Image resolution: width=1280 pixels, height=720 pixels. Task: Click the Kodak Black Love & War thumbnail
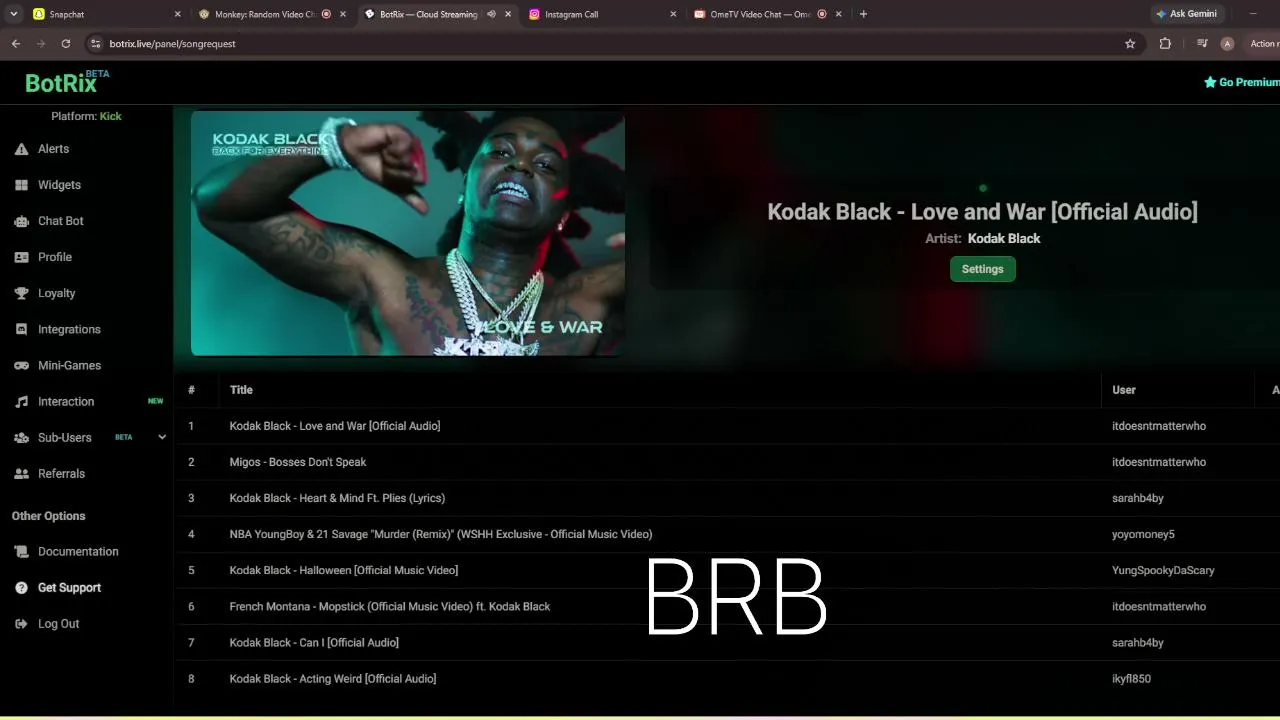(x=408, y=233)
